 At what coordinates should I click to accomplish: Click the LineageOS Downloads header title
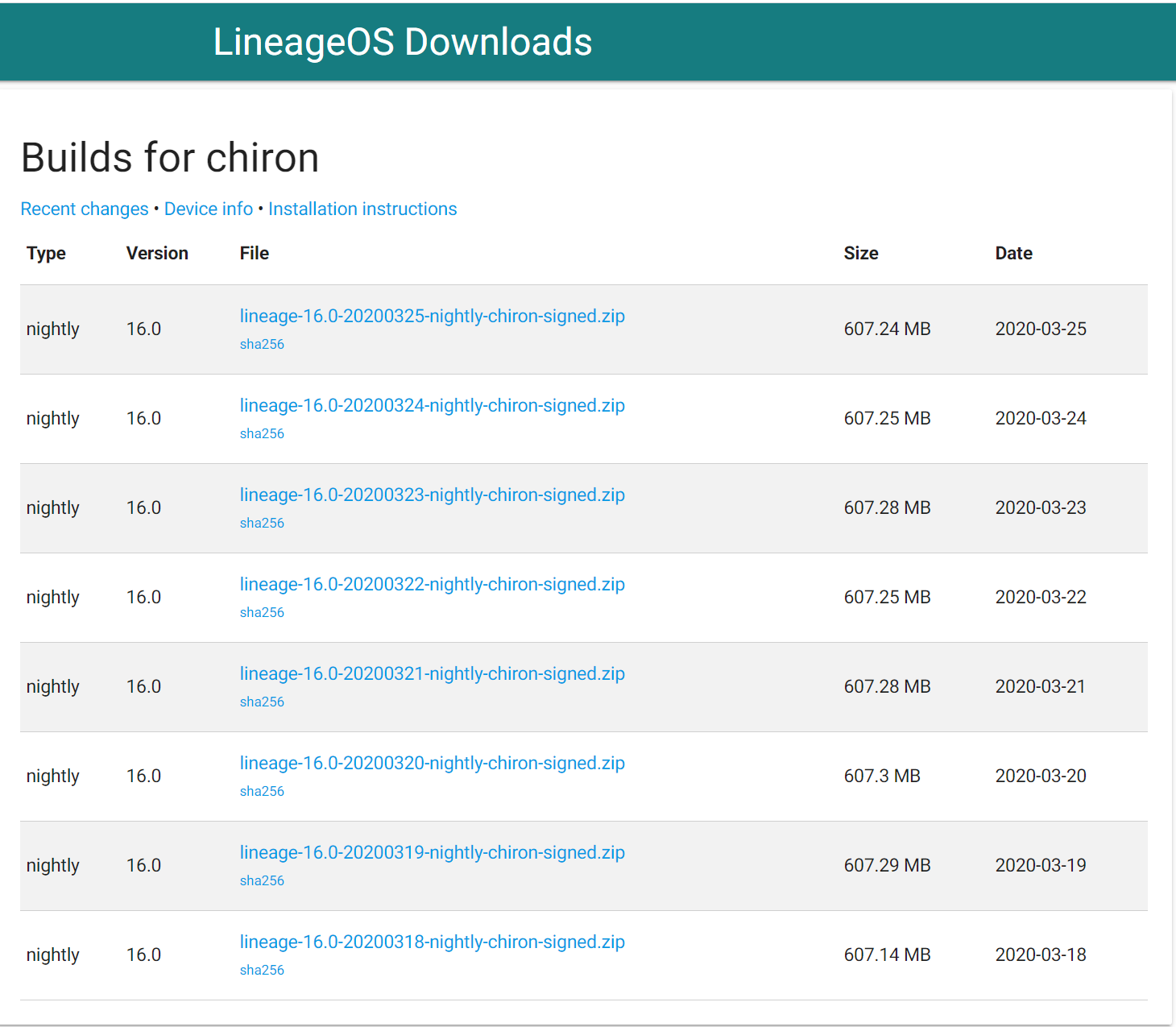[x=403, y=43]
